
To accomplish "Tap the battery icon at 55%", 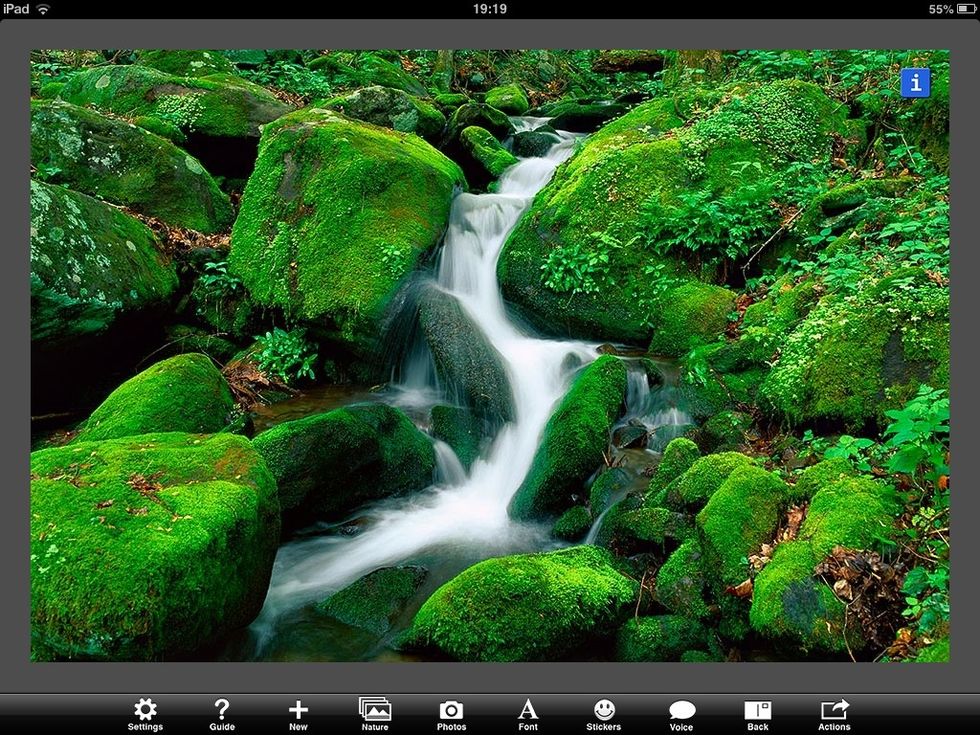I will pos(967,9).
